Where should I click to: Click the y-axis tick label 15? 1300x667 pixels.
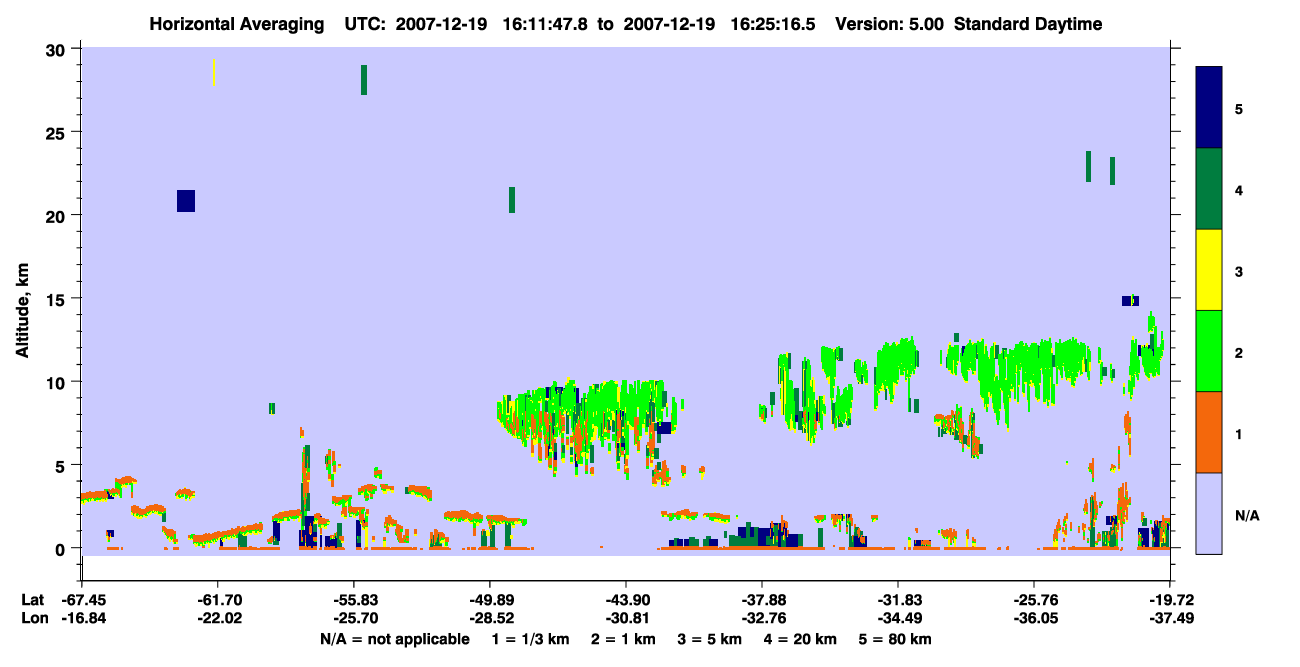pos(58,298)
